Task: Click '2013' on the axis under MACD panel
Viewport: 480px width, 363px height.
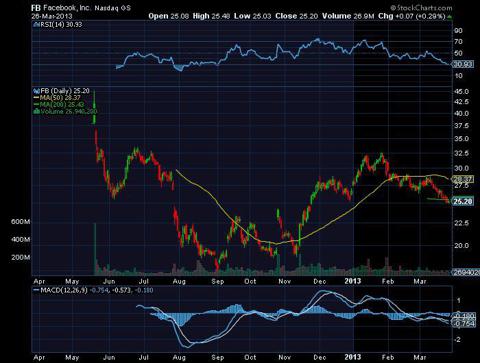Action: (353, 357)
